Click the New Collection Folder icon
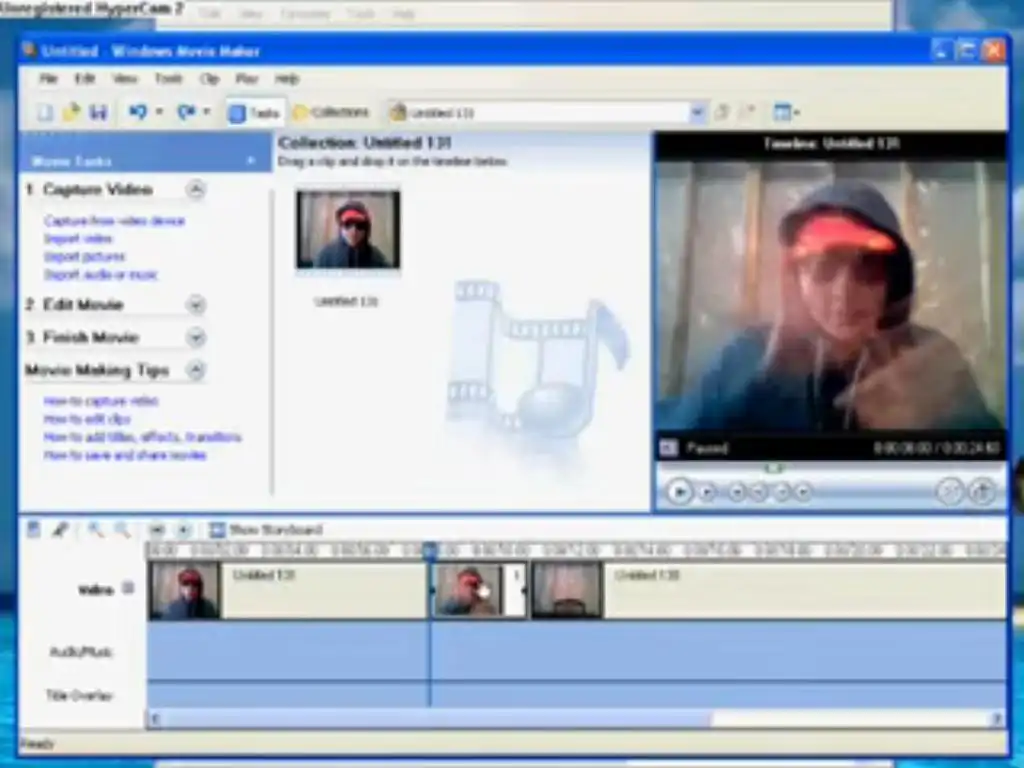Viewport: 1024px width, 768px height. [x=748, y=112]
